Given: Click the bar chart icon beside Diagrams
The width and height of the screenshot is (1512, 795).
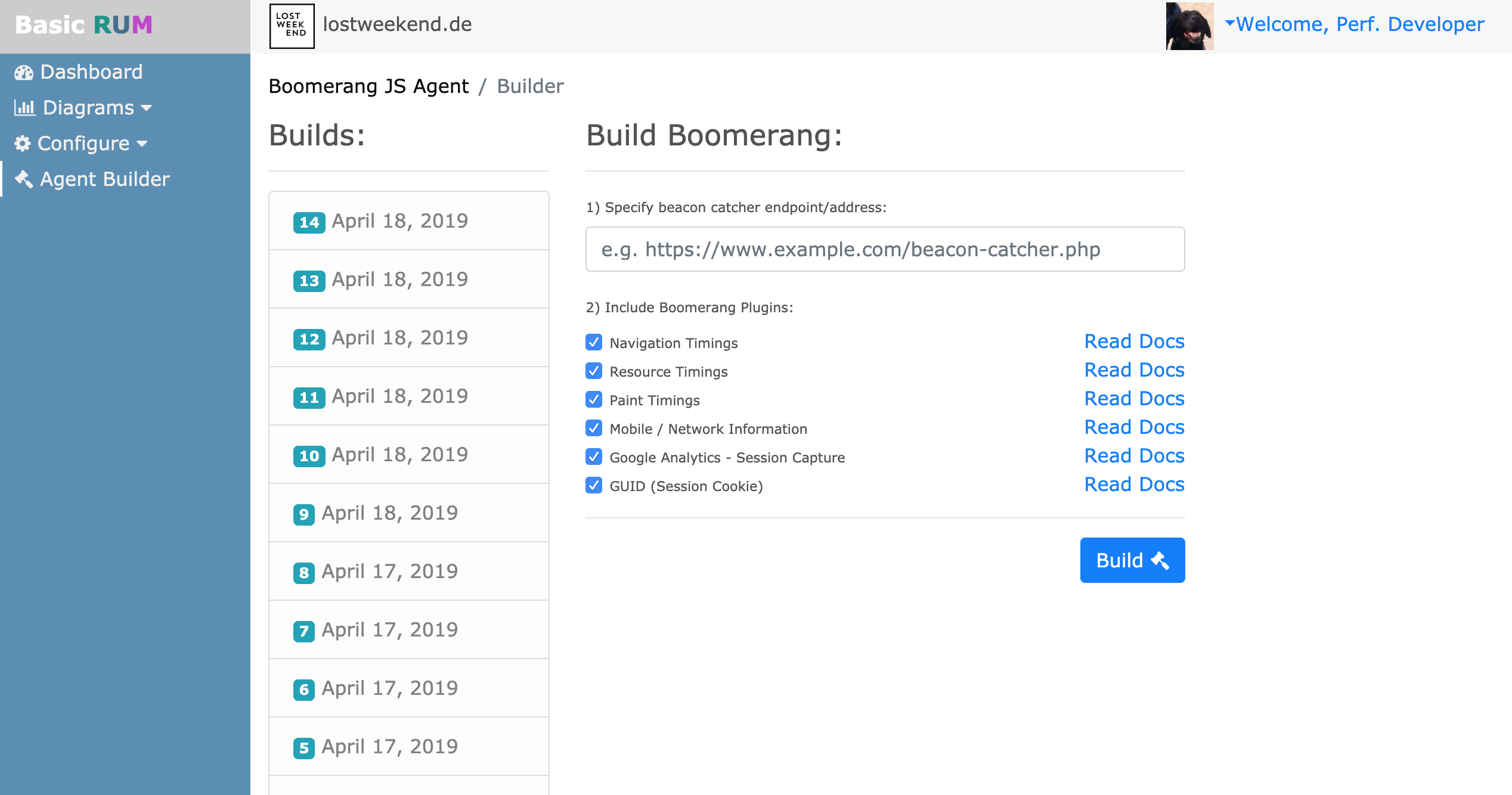Looking at the screenshot, I should click(24, 108).
